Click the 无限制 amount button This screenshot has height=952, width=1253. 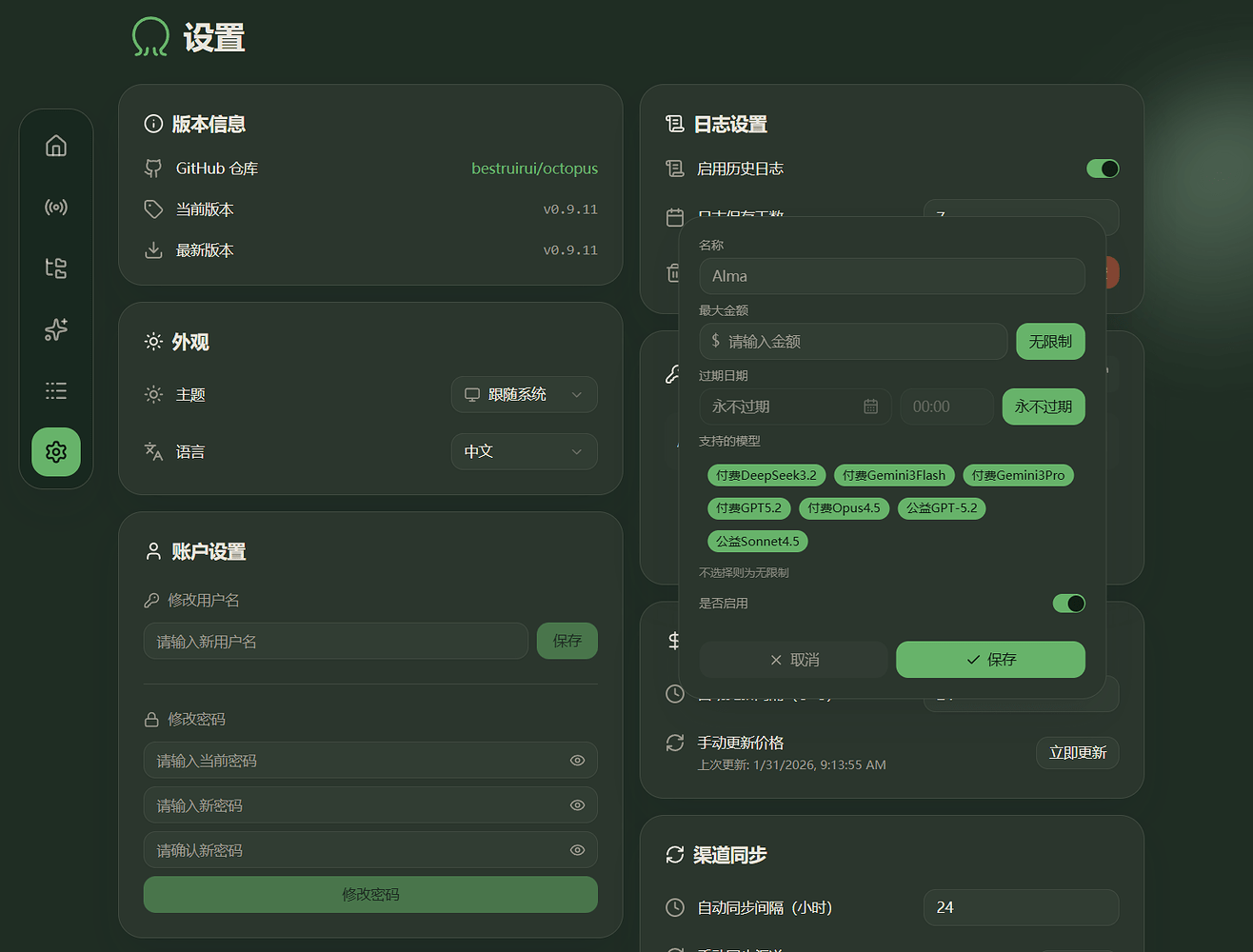click(1050, 342)
